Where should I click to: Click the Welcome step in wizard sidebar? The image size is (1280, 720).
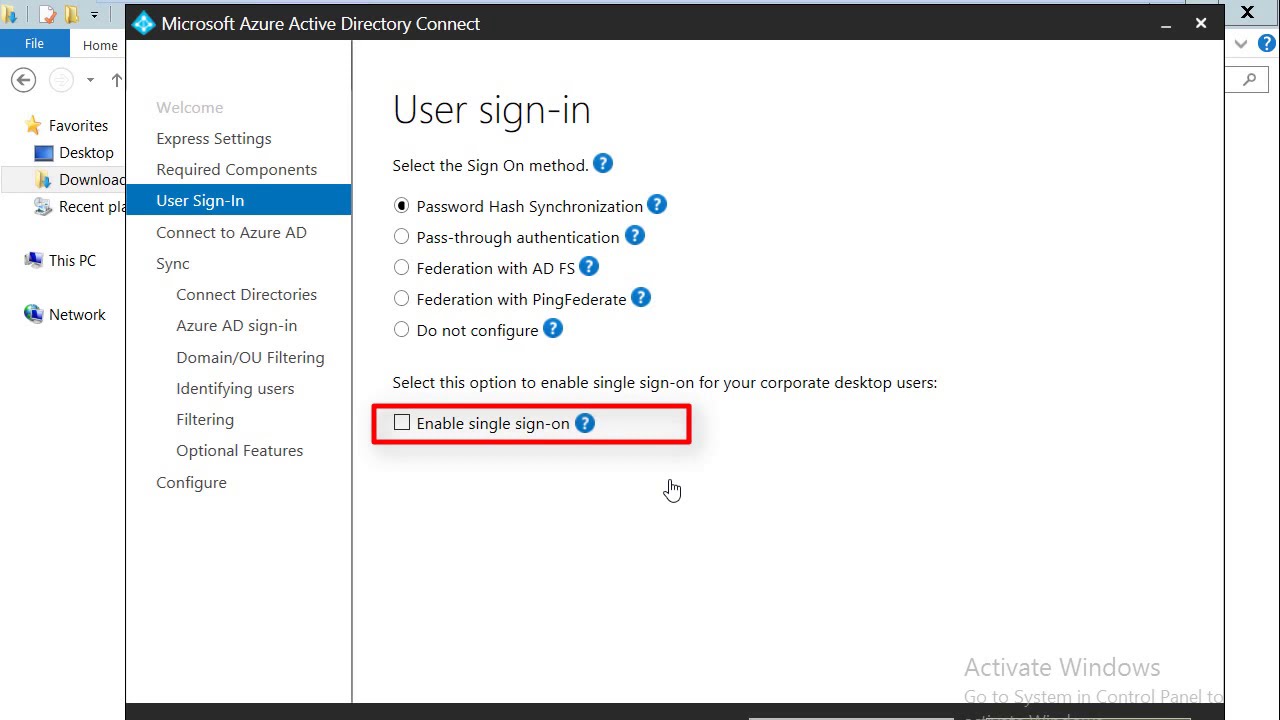coord(190,107)
